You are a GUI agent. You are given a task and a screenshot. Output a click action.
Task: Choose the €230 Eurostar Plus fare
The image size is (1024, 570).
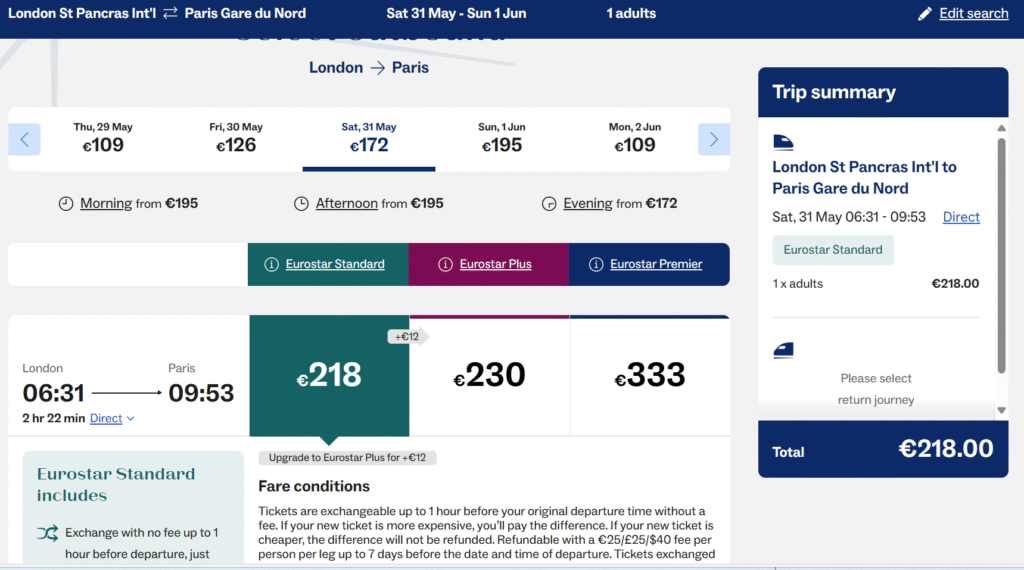(x=489, y=375)
